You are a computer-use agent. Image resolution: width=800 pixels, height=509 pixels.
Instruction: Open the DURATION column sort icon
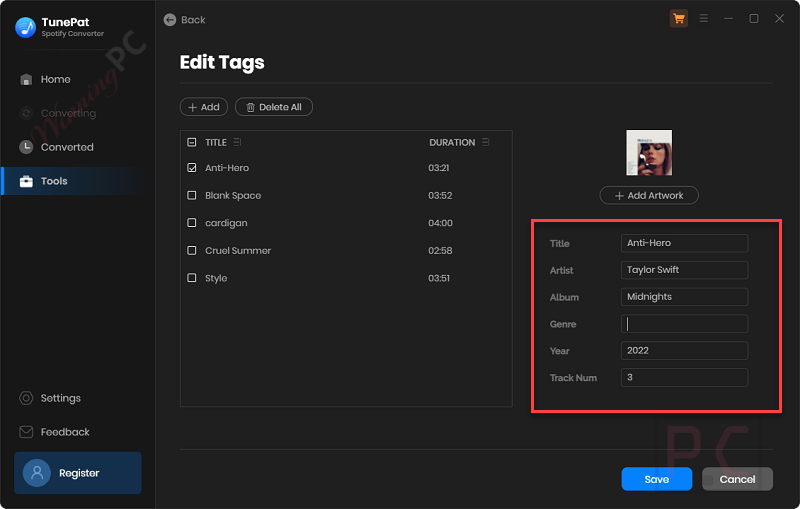(486, 142)
